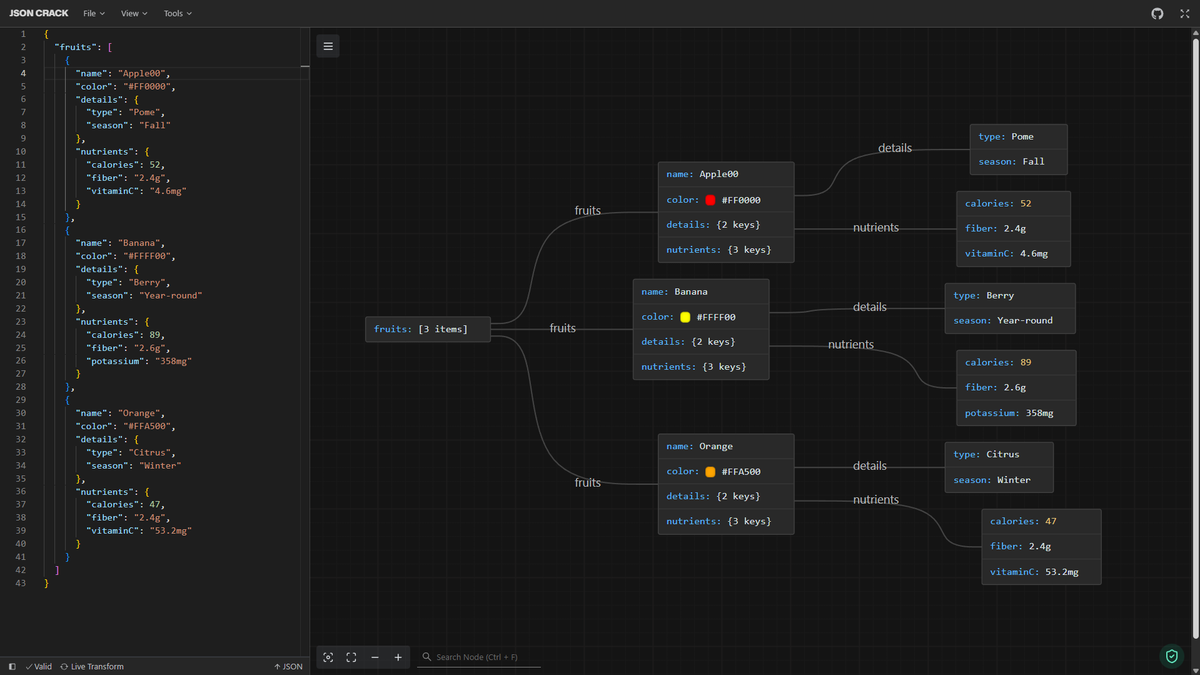Click the JSON CRACK logo
1200x675 pixels.
[x=38, y=13]
